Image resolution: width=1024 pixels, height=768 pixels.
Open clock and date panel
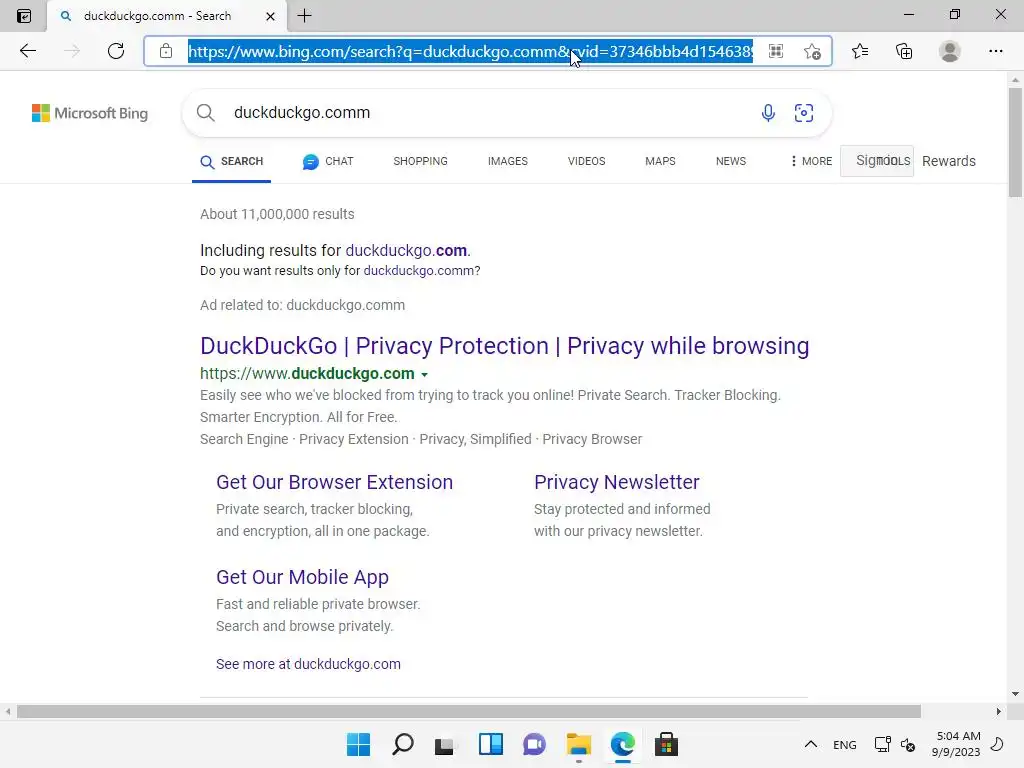[956, 744]
